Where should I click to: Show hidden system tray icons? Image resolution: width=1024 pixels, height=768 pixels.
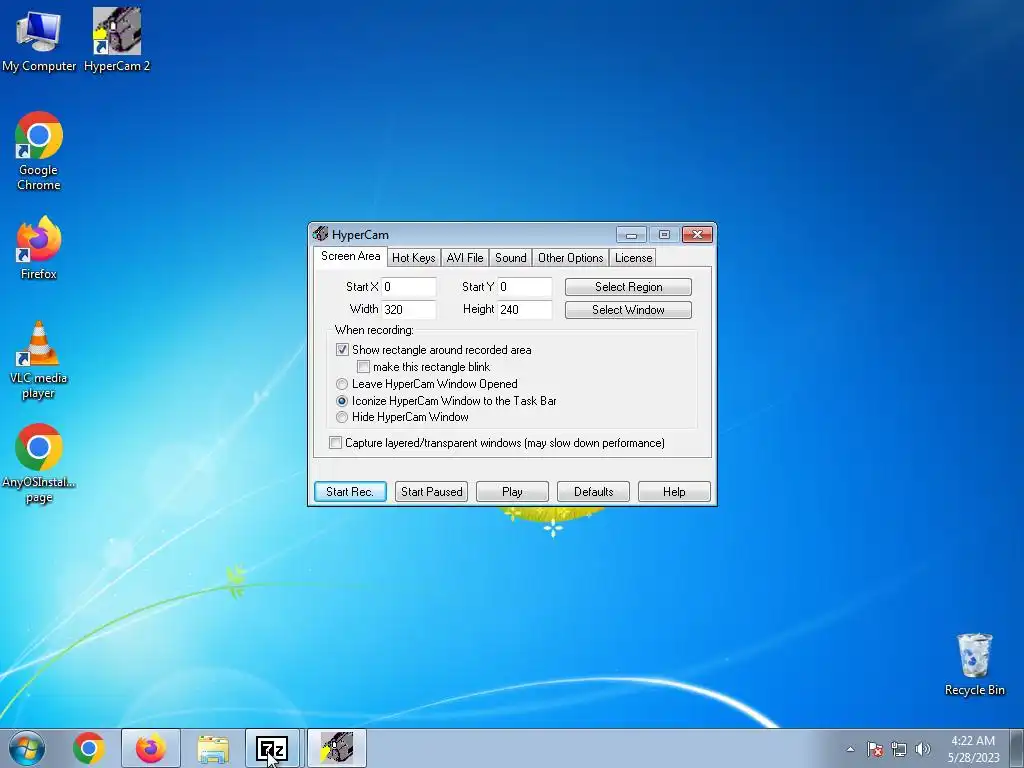[850, 749]
